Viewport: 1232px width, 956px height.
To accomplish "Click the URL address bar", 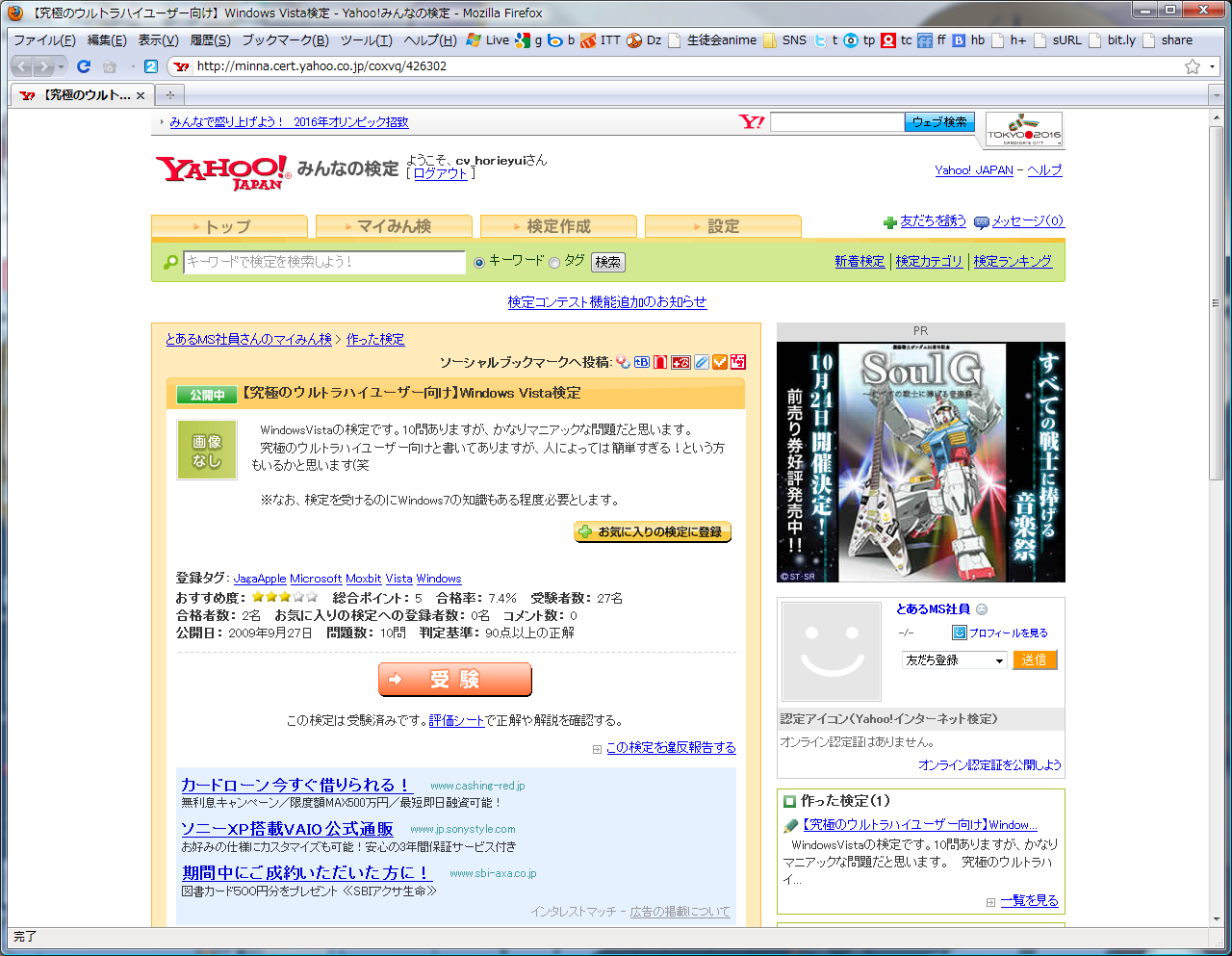I will point(674,66).
